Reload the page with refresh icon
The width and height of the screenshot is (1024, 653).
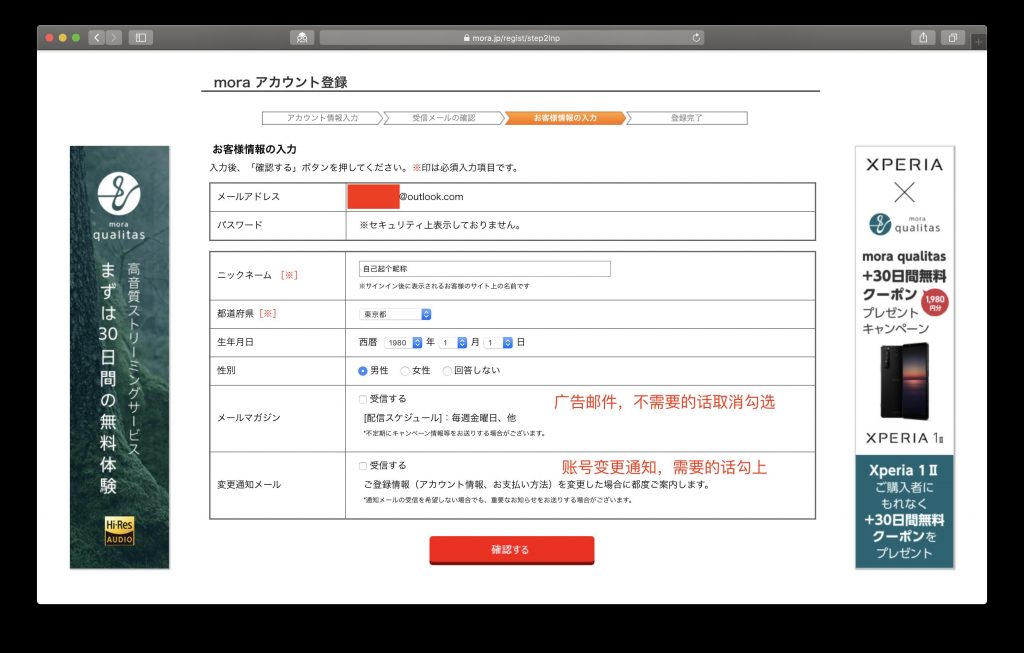pos(696,38)
